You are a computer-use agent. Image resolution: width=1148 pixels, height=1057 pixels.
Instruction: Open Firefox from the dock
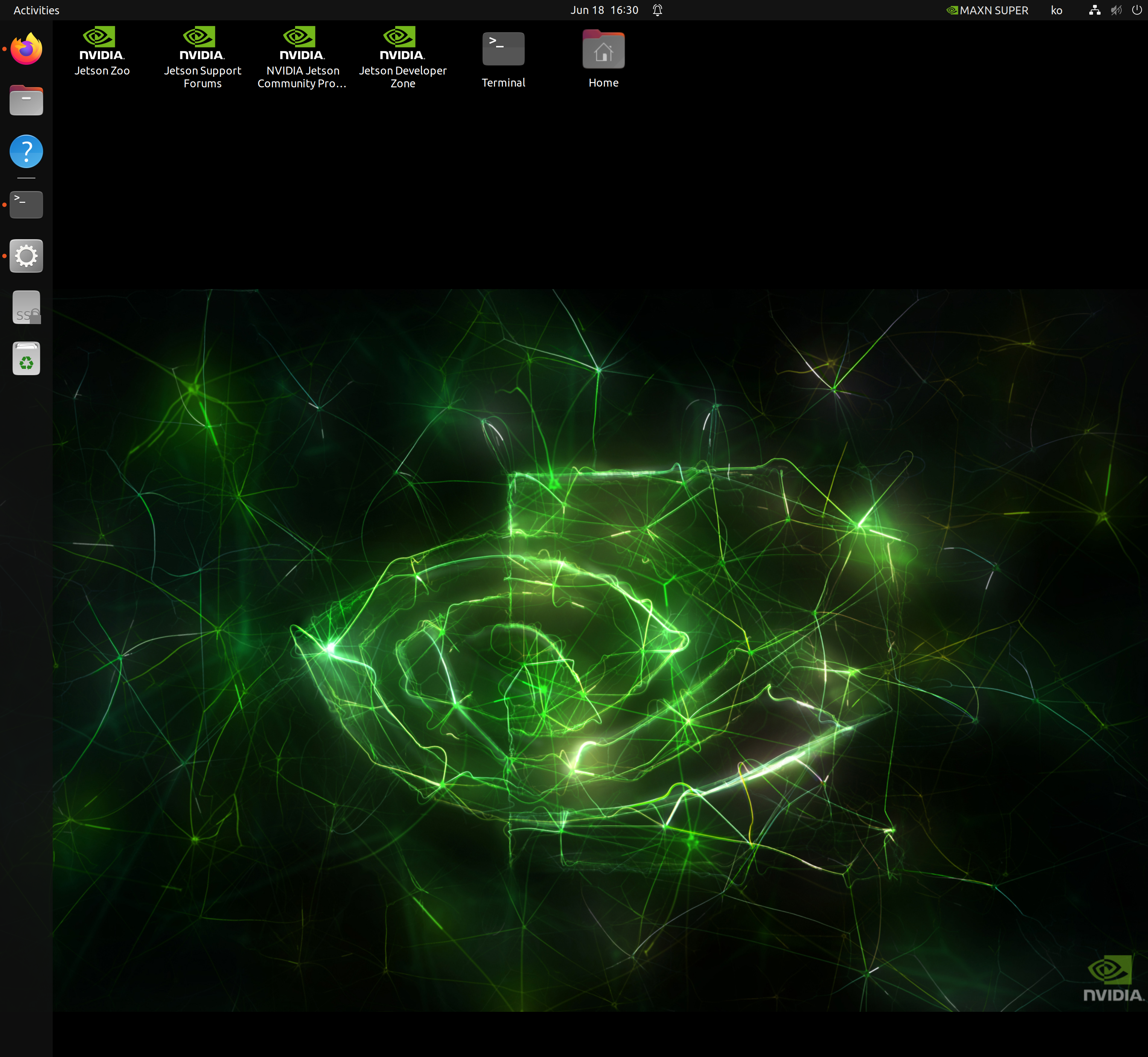click(26, 49)
